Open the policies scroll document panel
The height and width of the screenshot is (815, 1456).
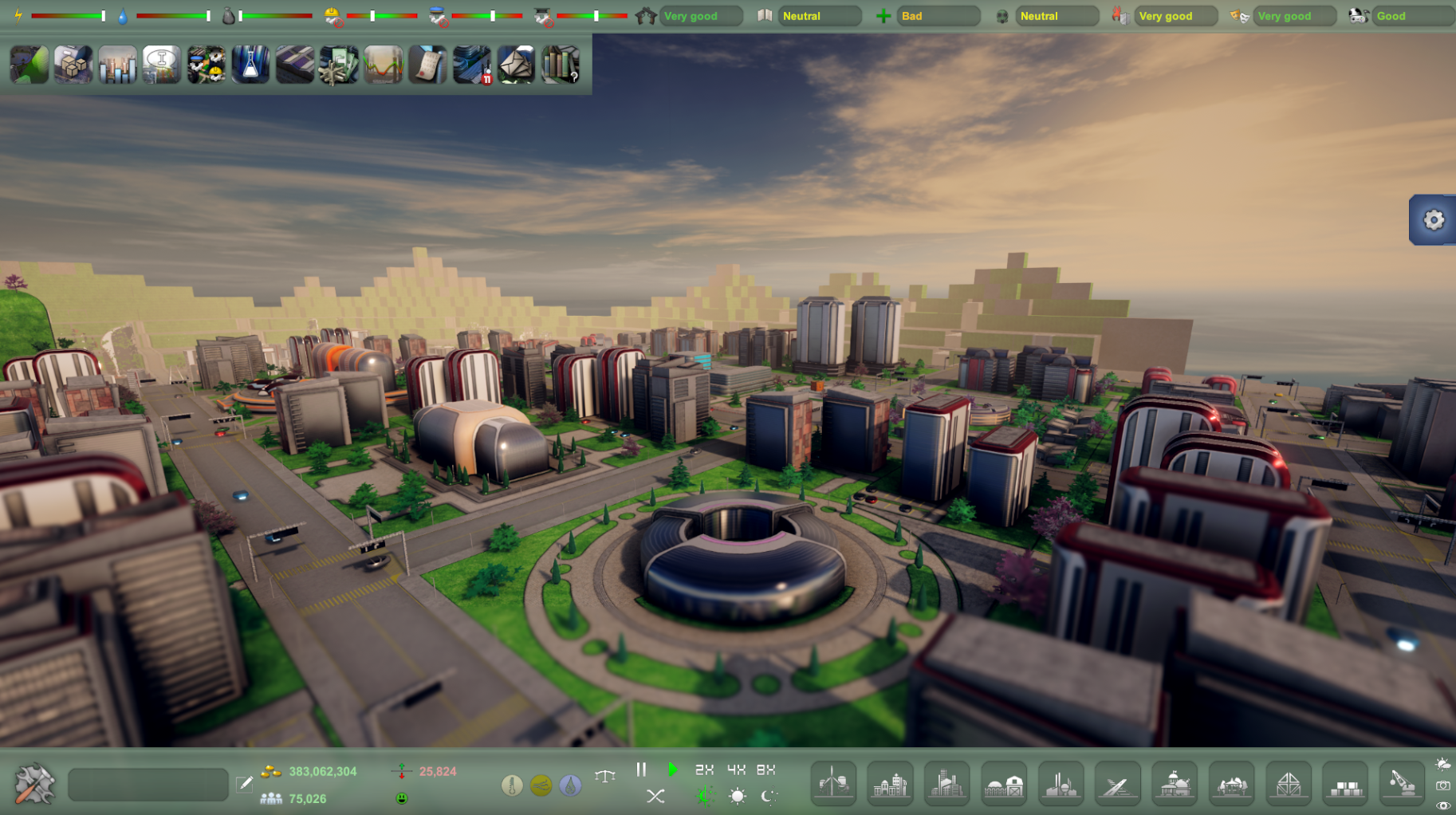tap(427, 65)
